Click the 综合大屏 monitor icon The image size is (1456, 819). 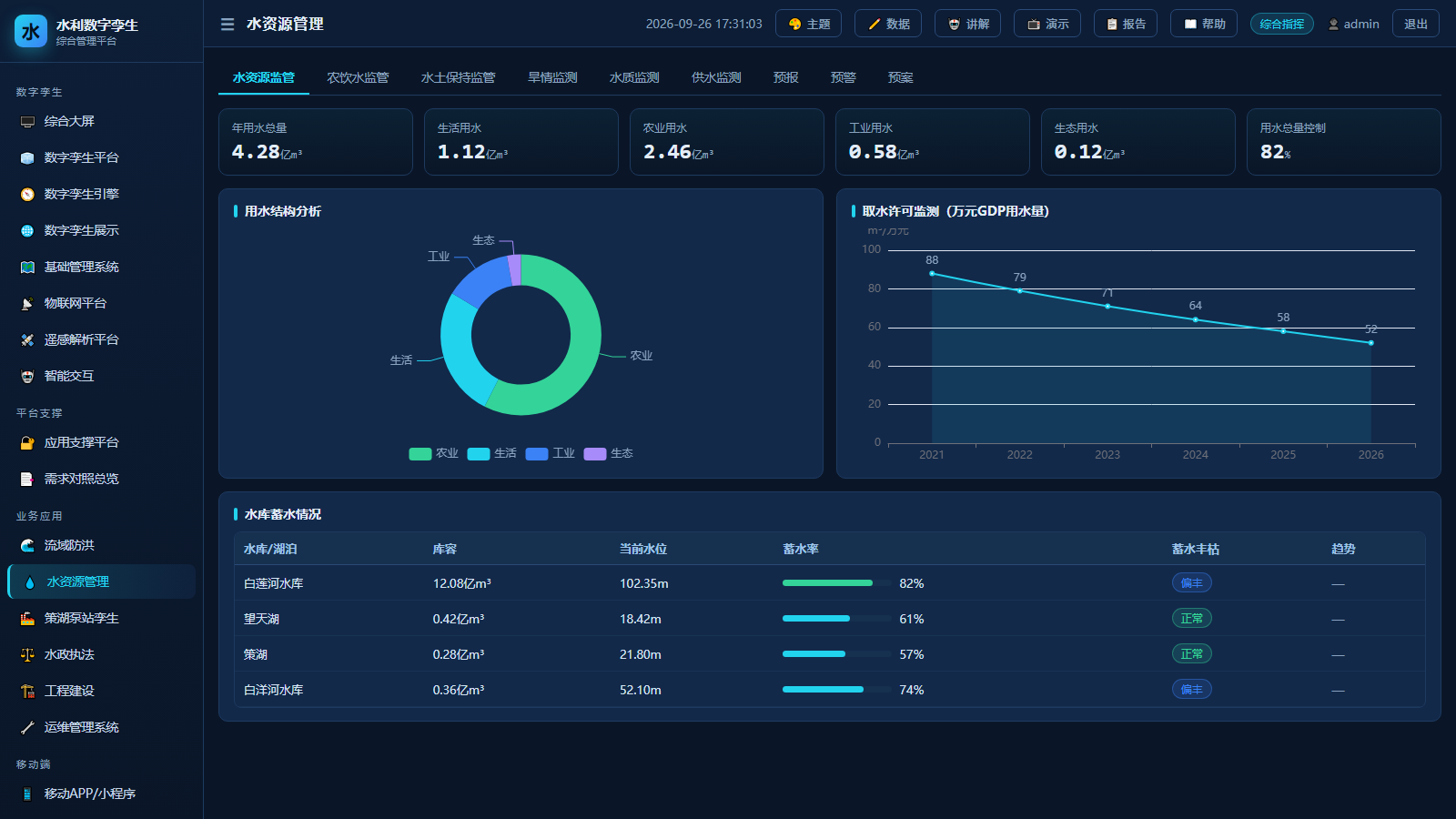27,122
